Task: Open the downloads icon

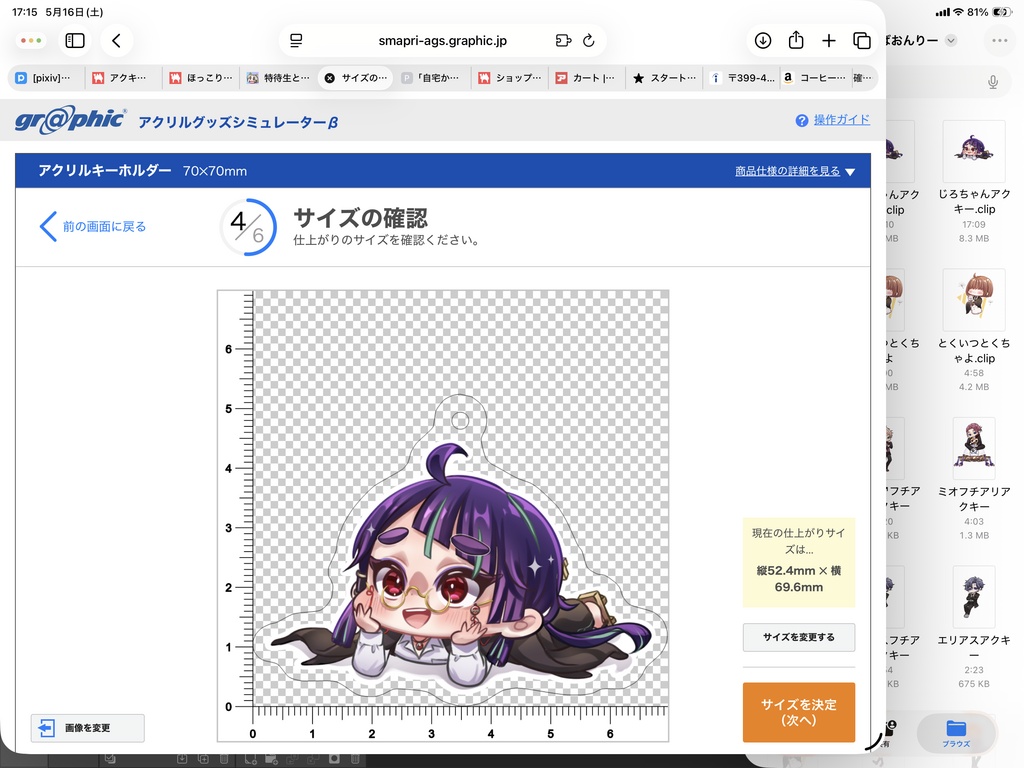Action: coord(763,40)
